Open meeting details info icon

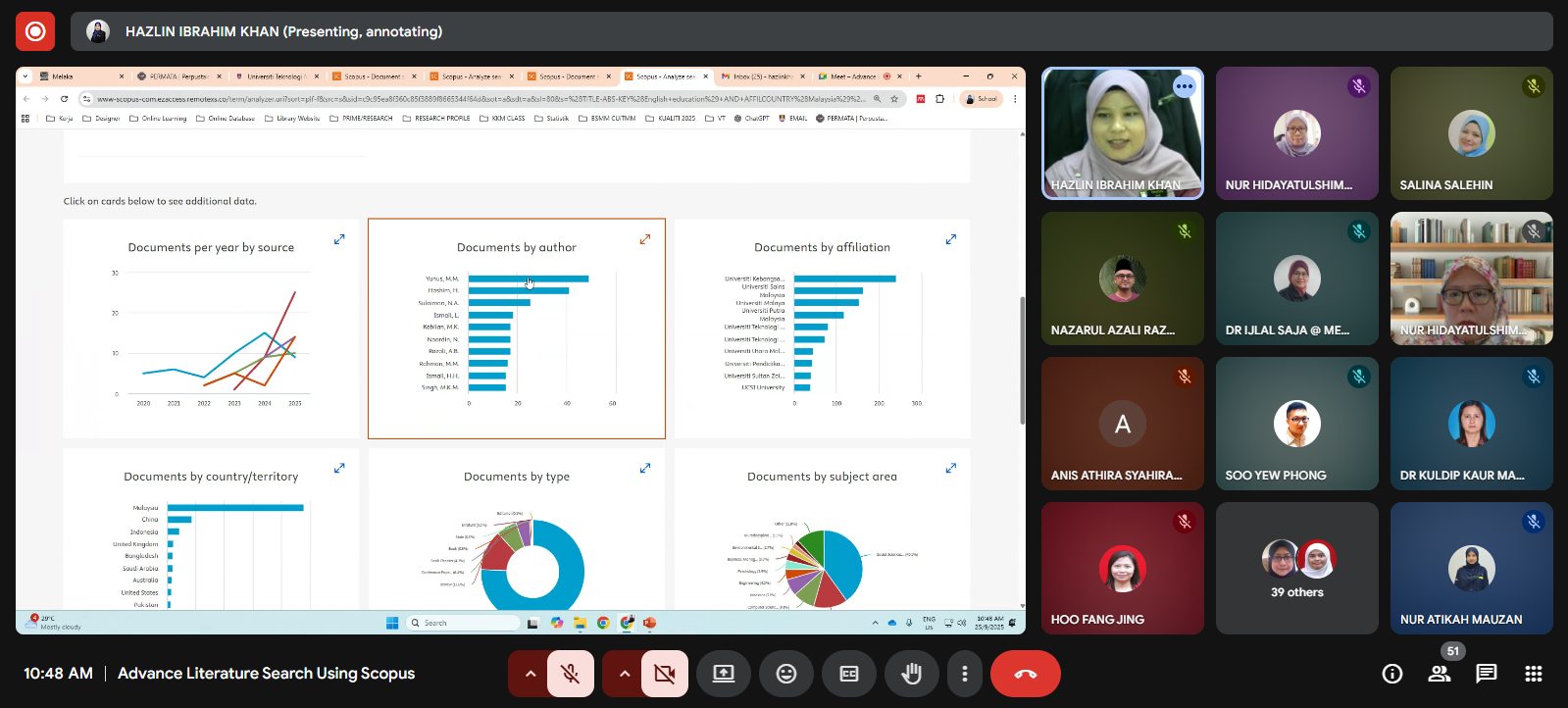click(x=1391, y=674)
